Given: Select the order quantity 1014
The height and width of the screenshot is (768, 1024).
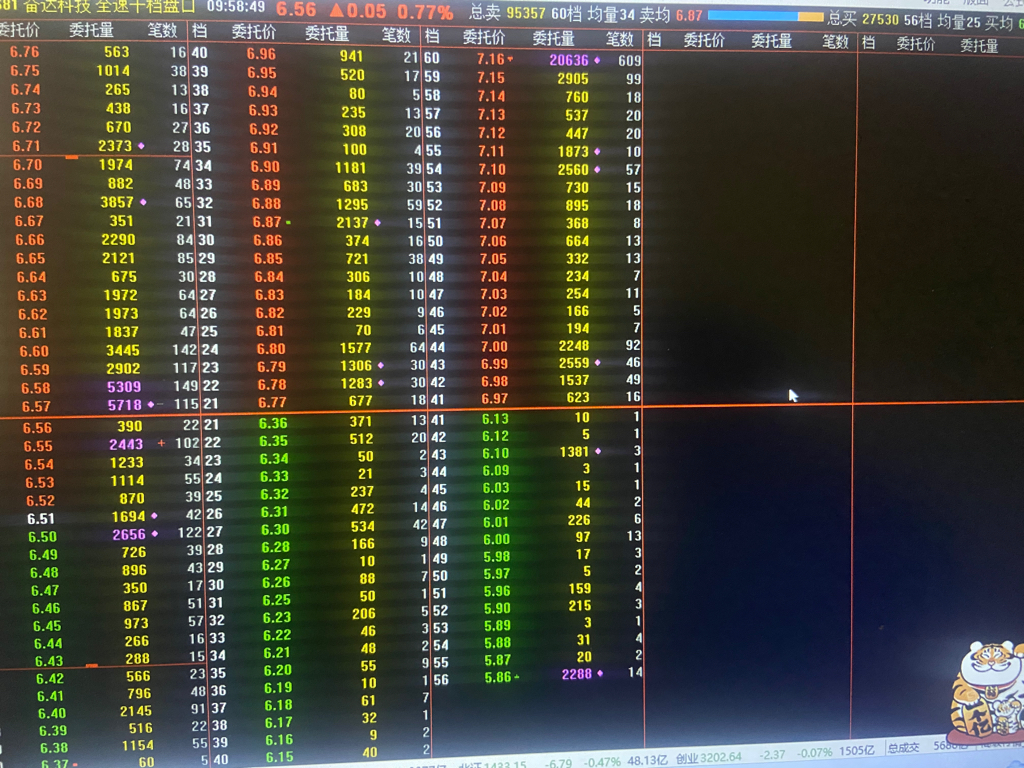Looking at the screenshot, I should [x=113, y=71].
